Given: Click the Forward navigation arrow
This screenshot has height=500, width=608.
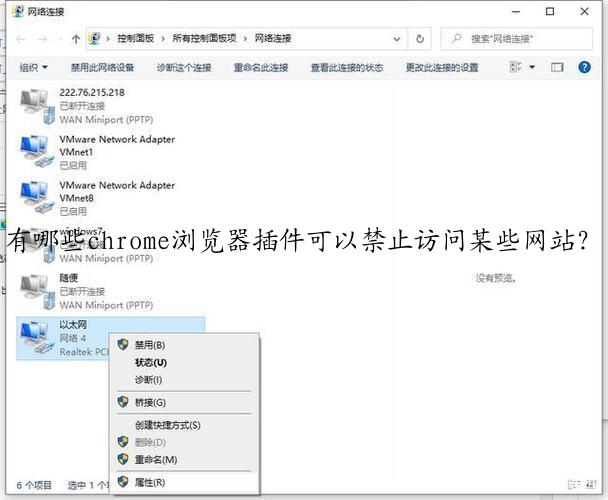Looking at the screenshot, I should point(43,39).
